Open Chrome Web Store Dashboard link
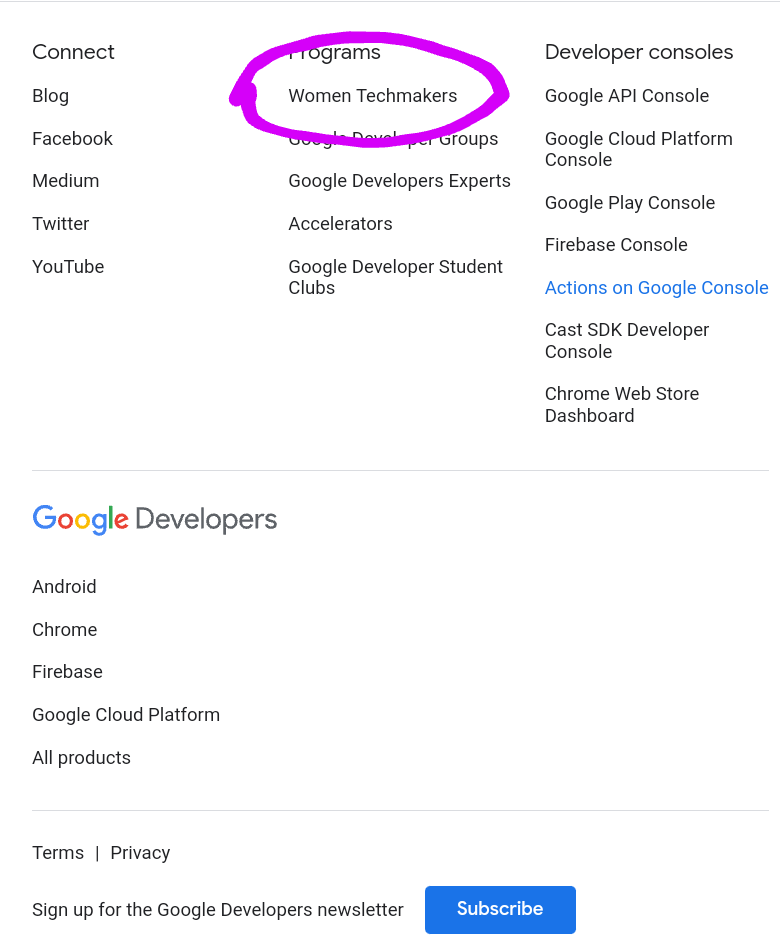Image resolution: width=780 pixels, height=945 pixels. 622,404
